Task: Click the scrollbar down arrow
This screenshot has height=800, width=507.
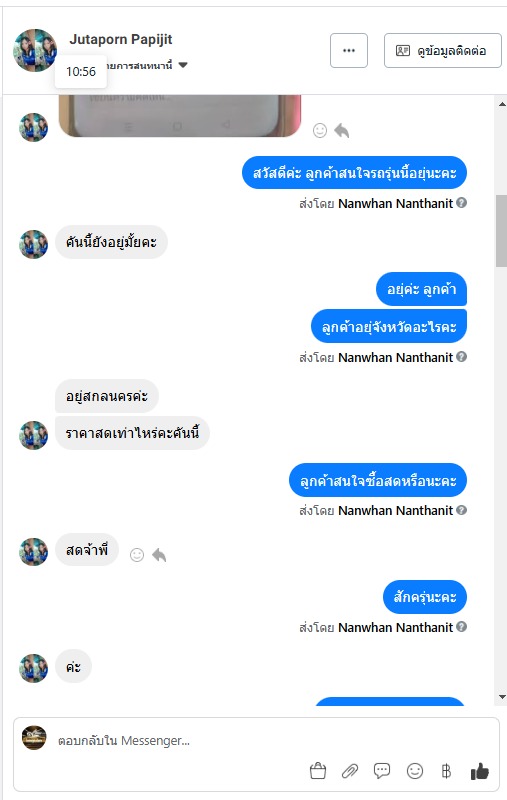Action: click(x=502, y=696)
